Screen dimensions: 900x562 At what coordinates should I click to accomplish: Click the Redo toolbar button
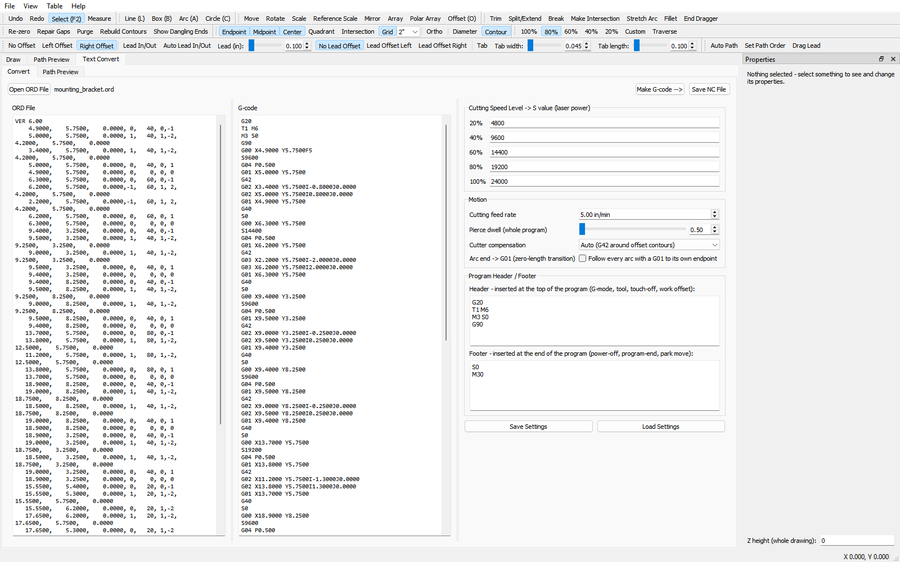[x=37, y=18]
